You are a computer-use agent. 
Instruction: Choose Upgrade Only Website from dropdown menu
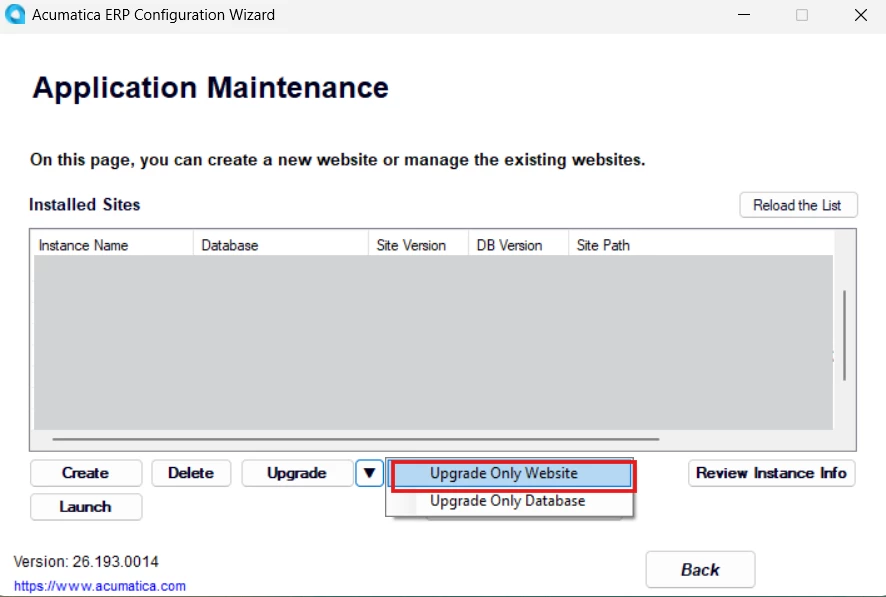pos(512,474)
